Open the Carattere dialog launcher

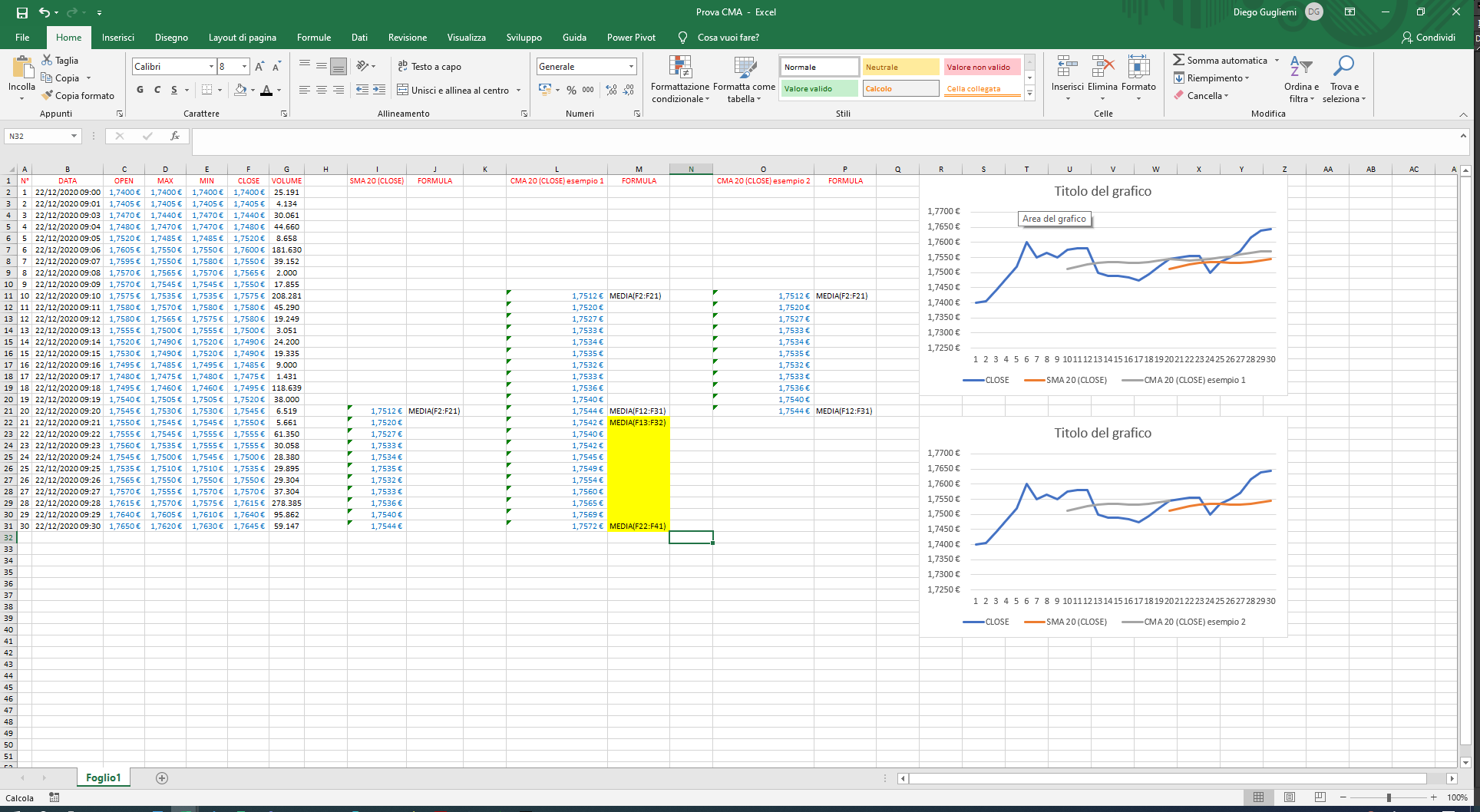284,114
